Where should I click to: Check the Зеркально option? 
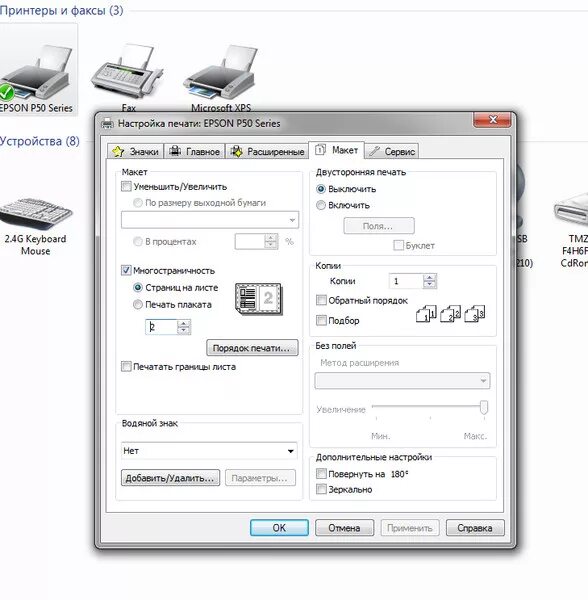(x=321, y=489)
